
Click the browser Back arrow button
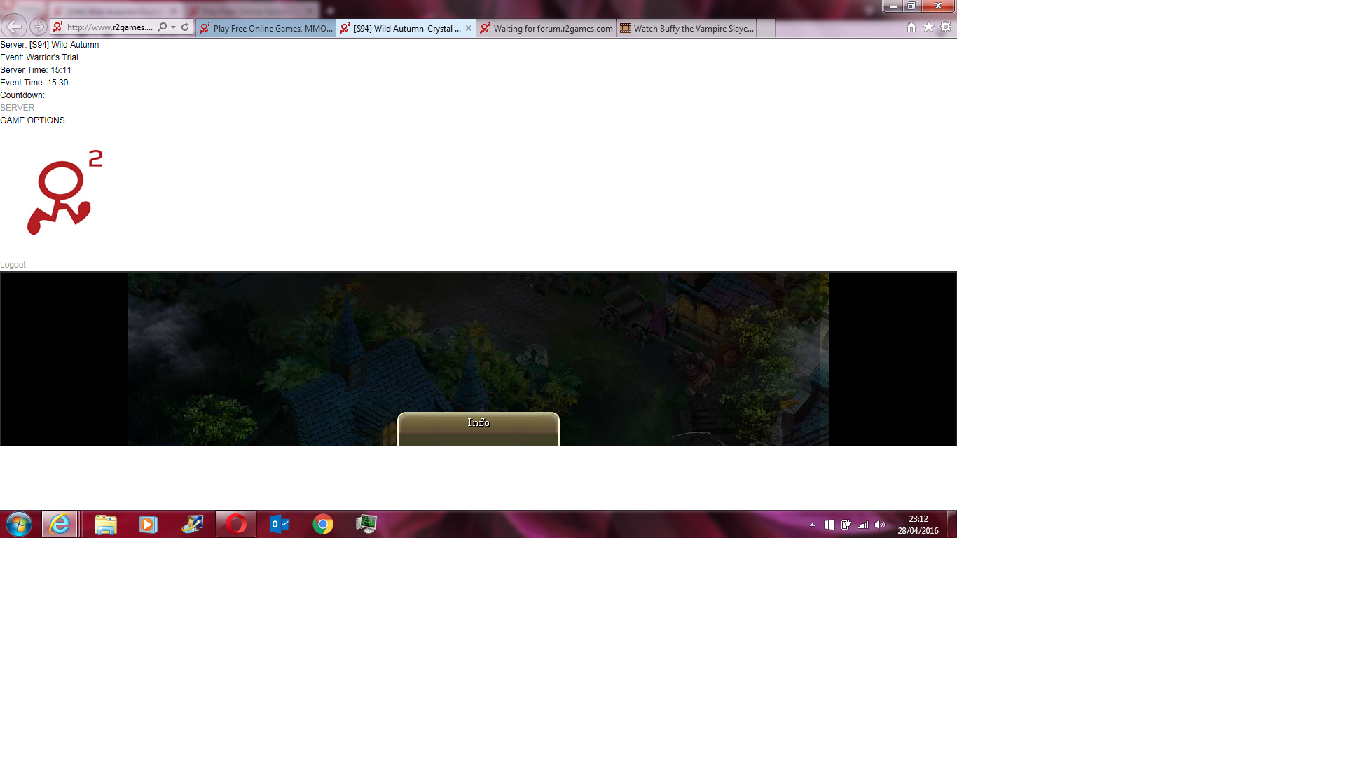pos(15,27)
